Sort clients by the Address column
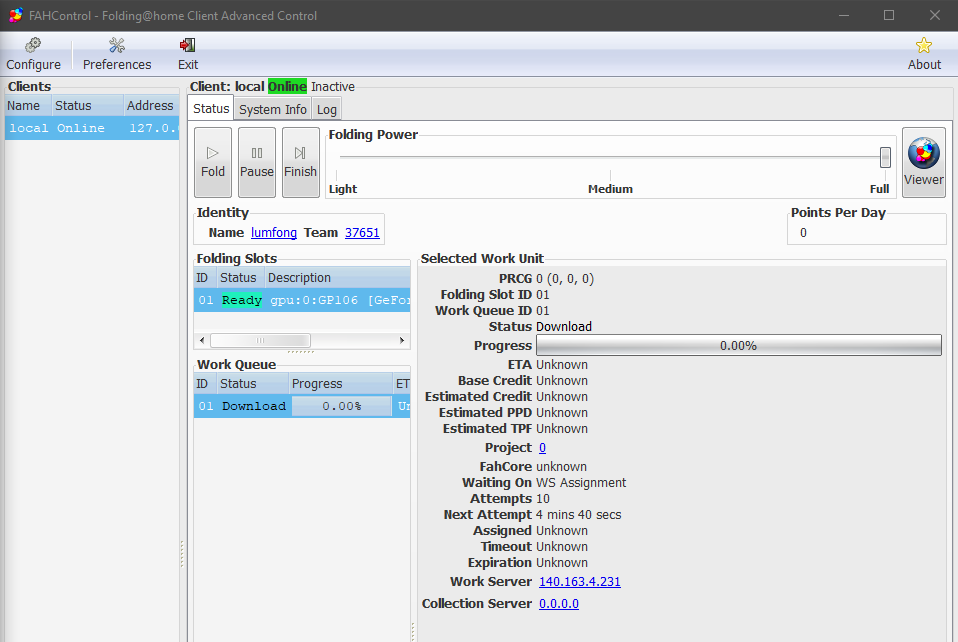958x642 pixels. pyautogui.click(x=151, y=106)
